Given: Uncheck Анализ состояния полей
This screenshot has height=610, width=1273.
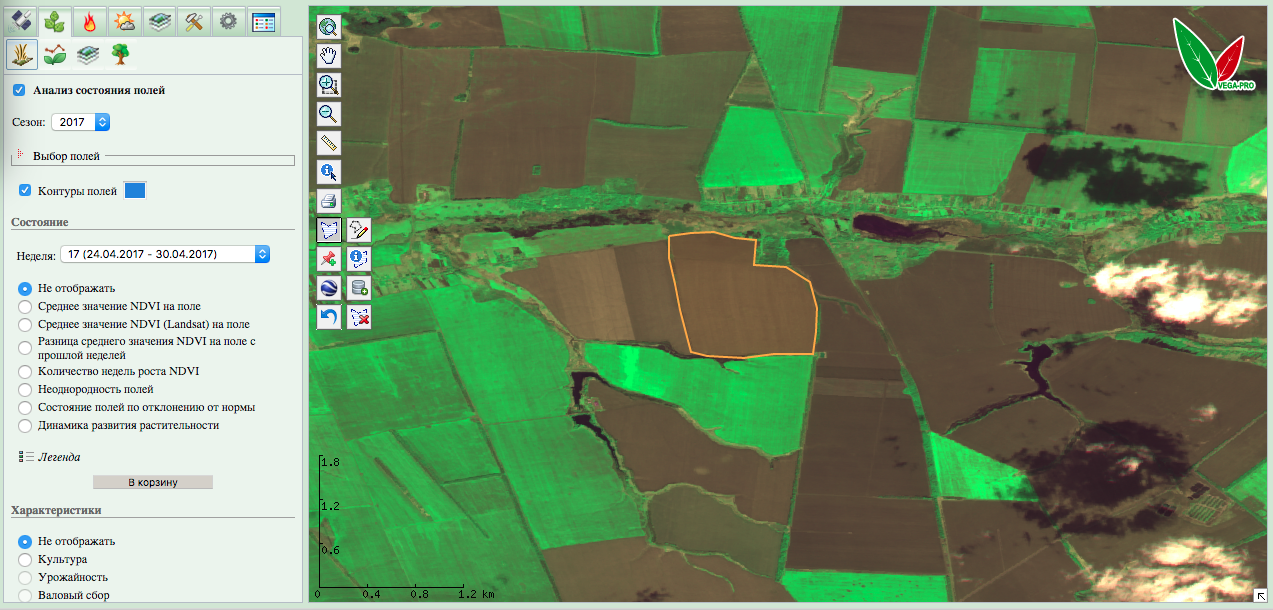Looking at the screenshot, I should click(x=19, y=89).
